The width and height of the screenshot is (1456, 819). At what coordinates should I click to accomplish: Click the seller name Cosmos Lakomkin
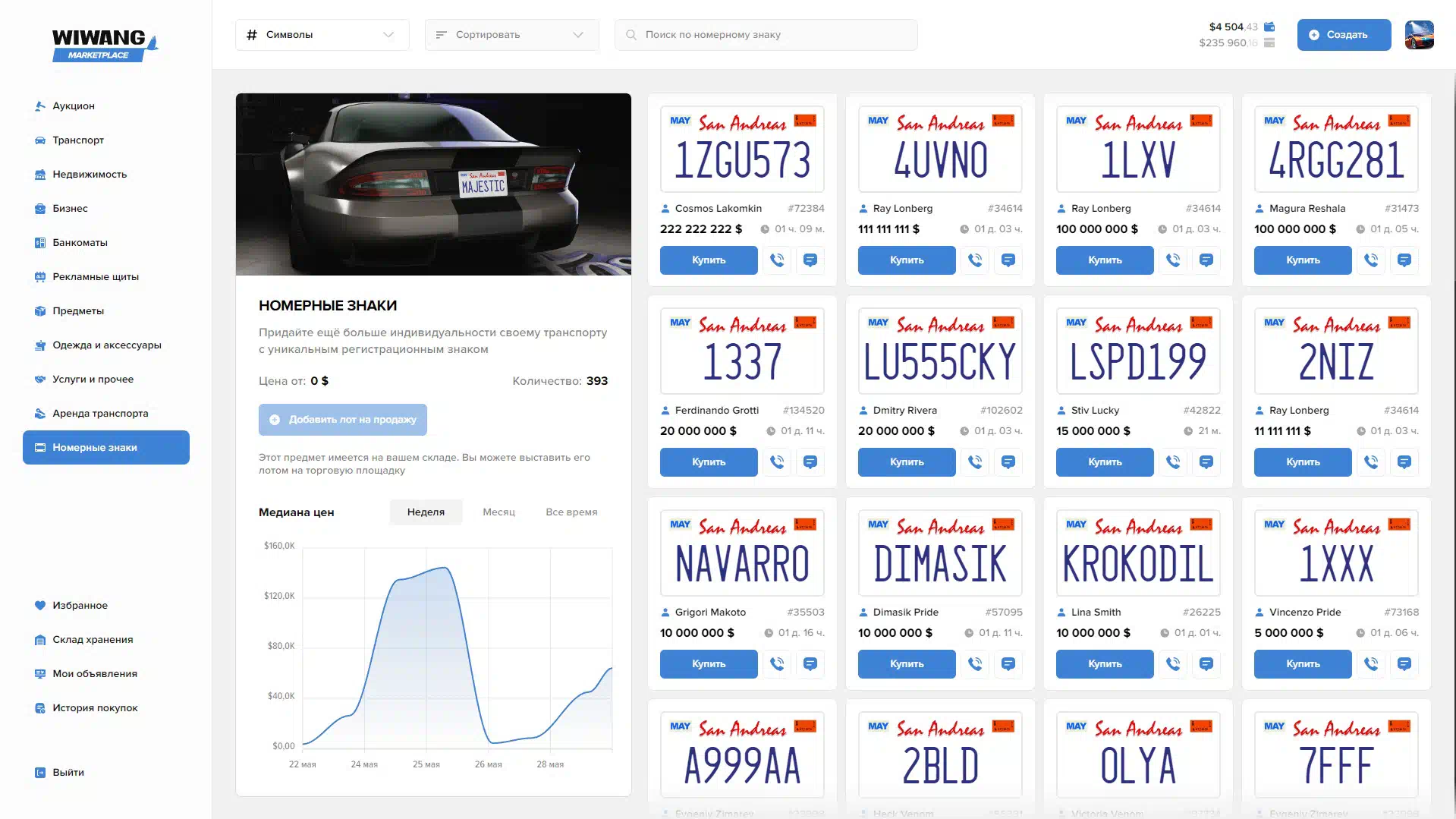click(719, 209)
